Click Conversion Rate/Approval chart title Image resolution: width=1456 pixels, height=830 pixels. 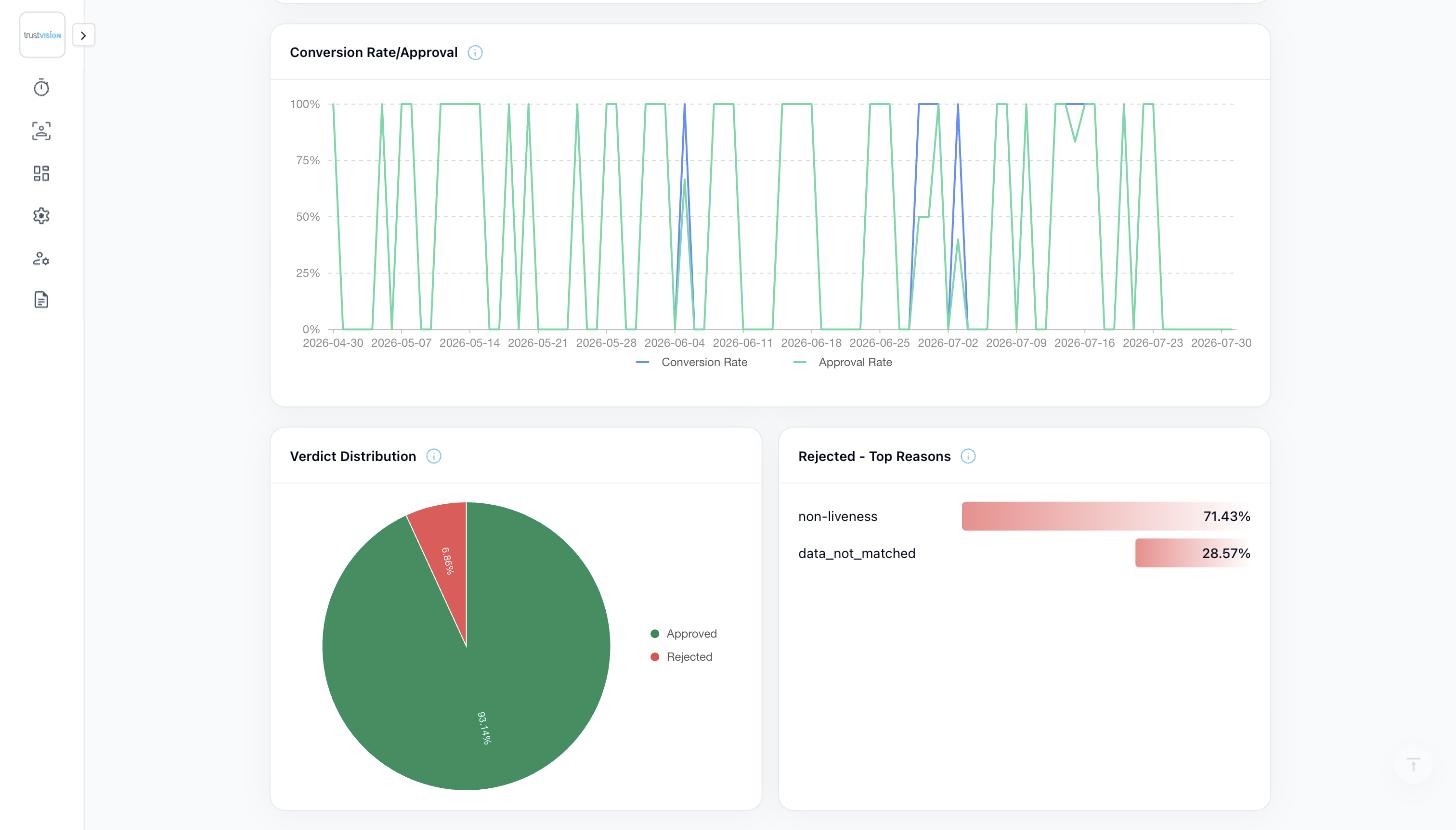pos(374,52)
